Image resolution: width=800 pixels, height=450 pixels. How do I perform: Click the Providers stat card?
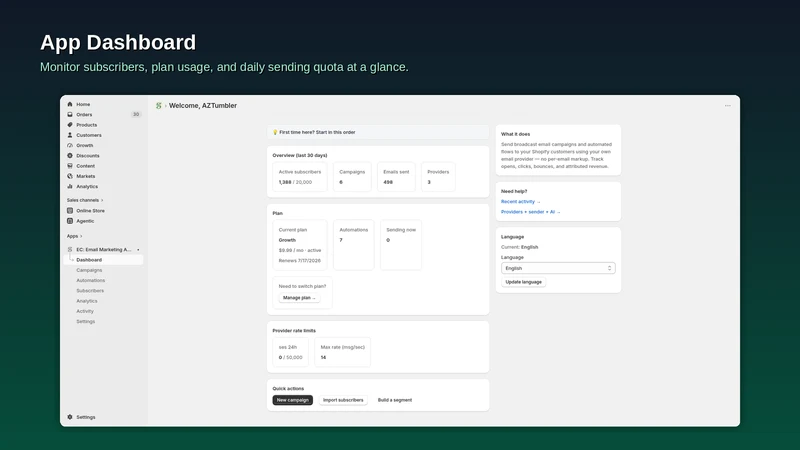coord(438,177)
